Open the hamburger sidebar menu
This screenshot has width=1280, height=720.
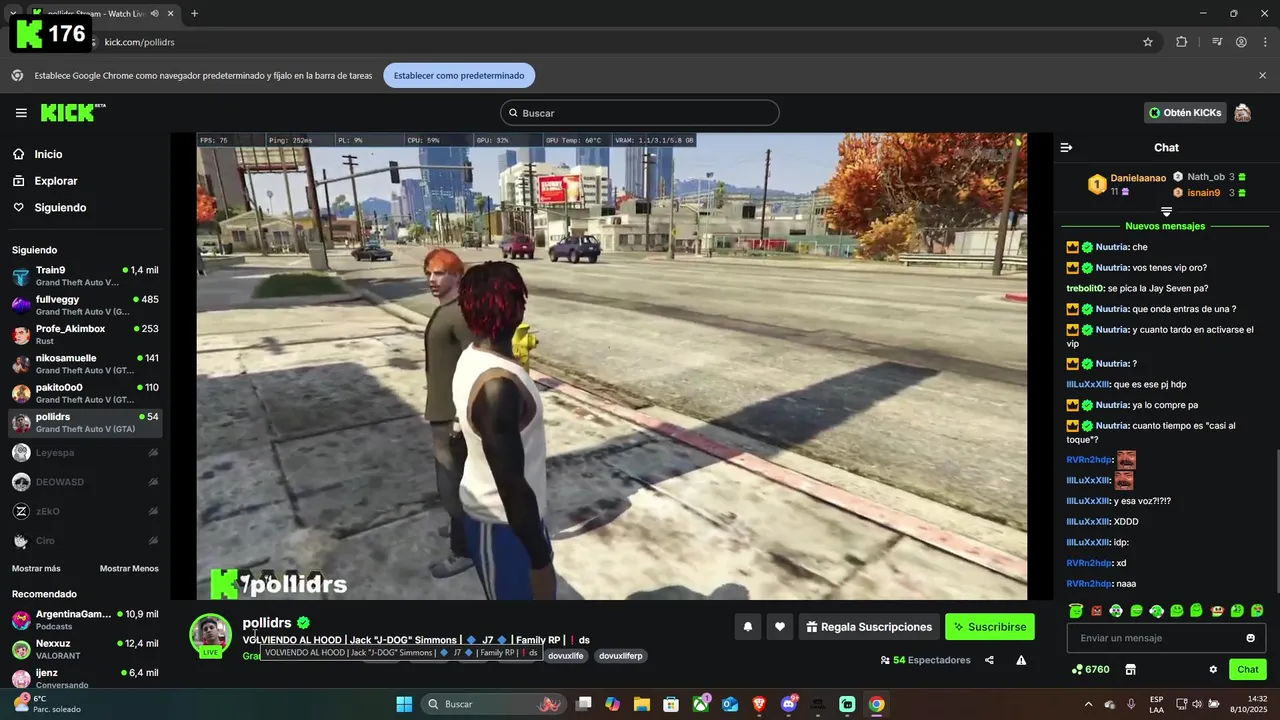(x=21, y=113)
